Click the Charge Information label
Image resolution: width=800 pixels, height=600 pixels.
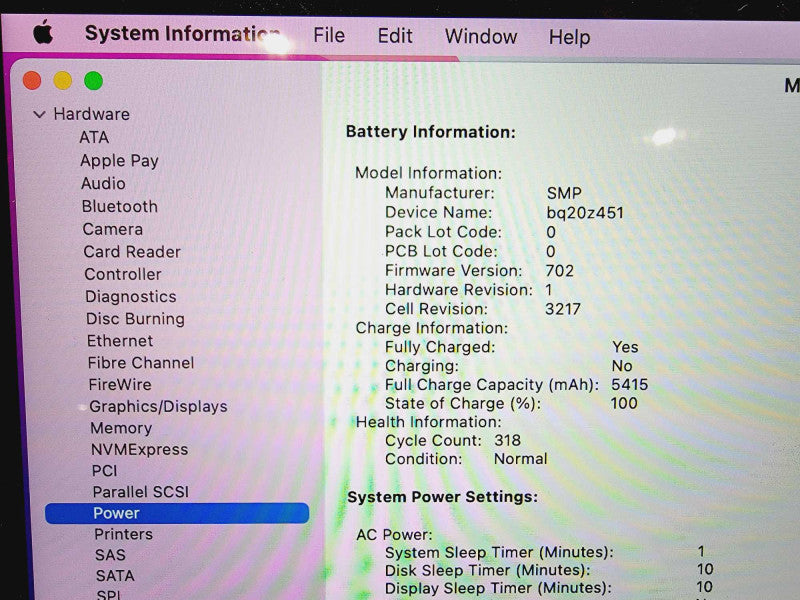pyautogui.click(x=432, y=328)
